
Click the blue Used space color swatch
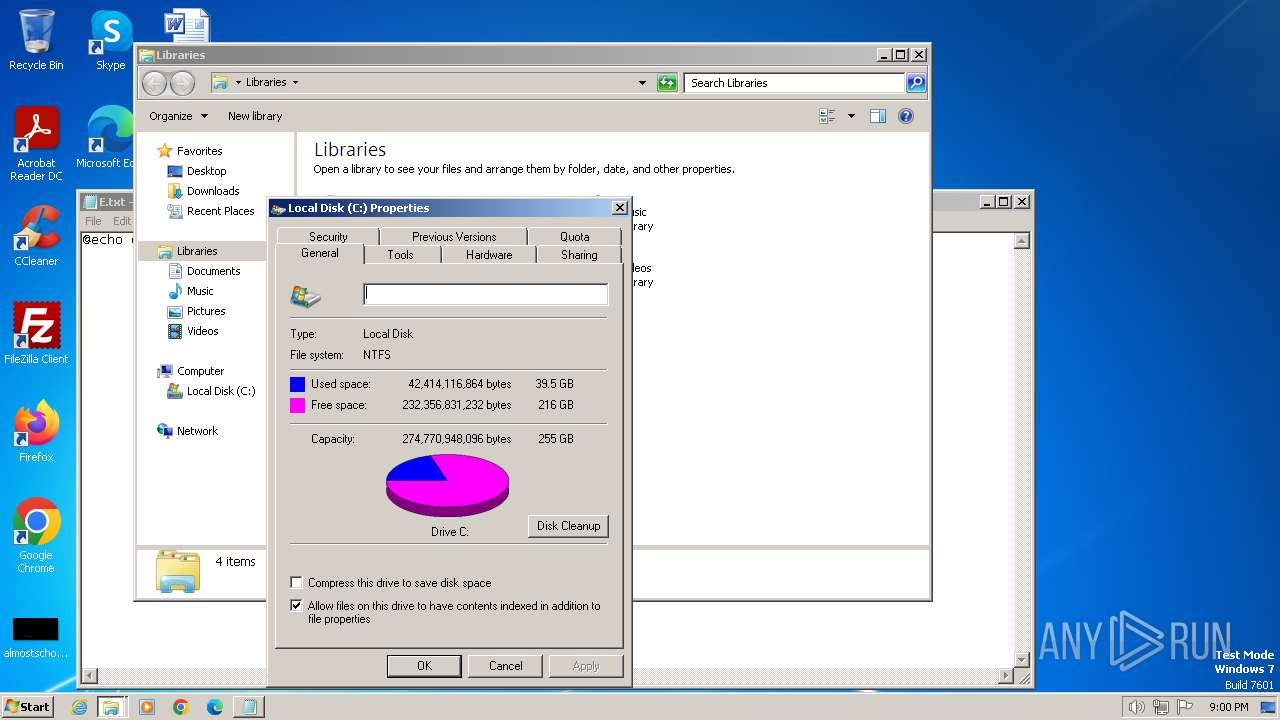point(297,384)
